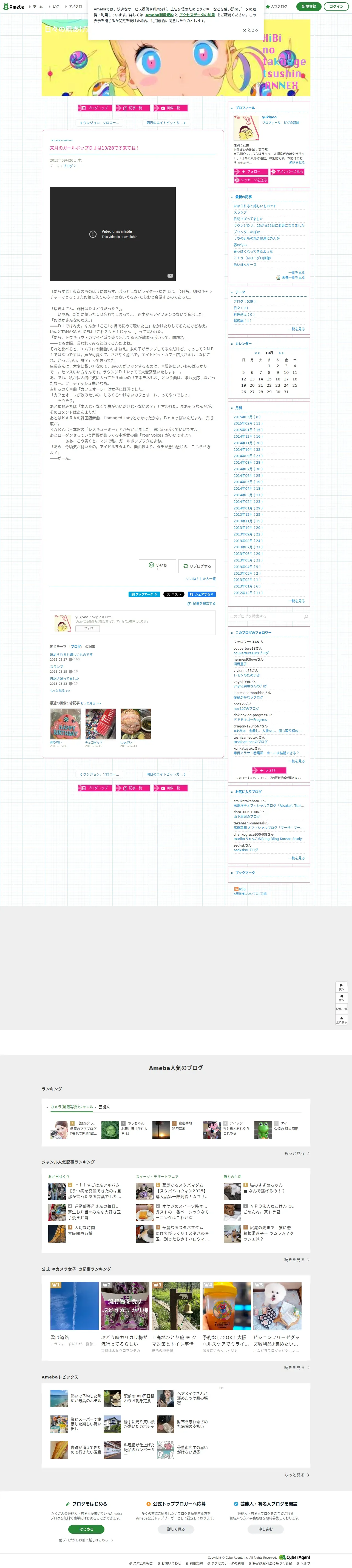The image size is (352, 1568).
Task: Click floating 上に戻る arrow button
Action: click(342, 1020)
